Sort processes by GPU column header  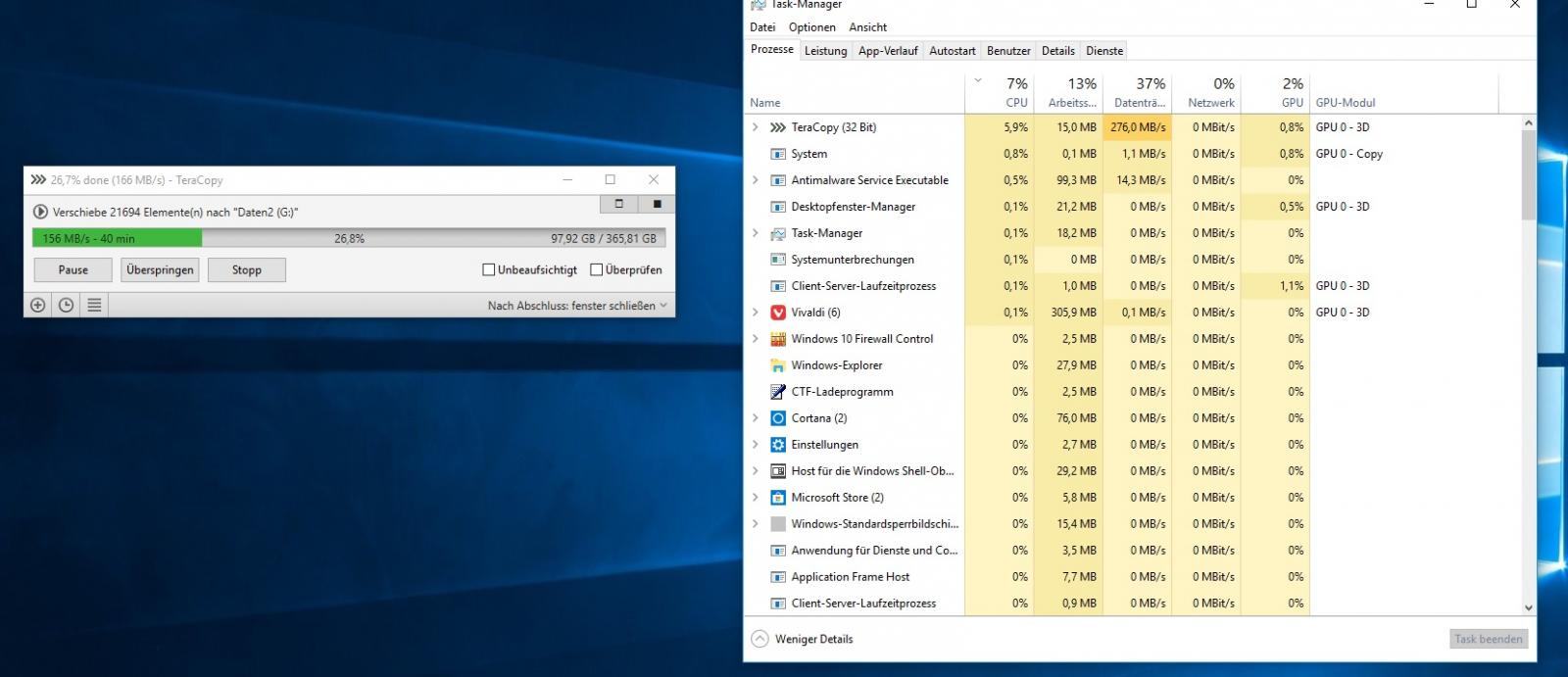(1275, 93)
